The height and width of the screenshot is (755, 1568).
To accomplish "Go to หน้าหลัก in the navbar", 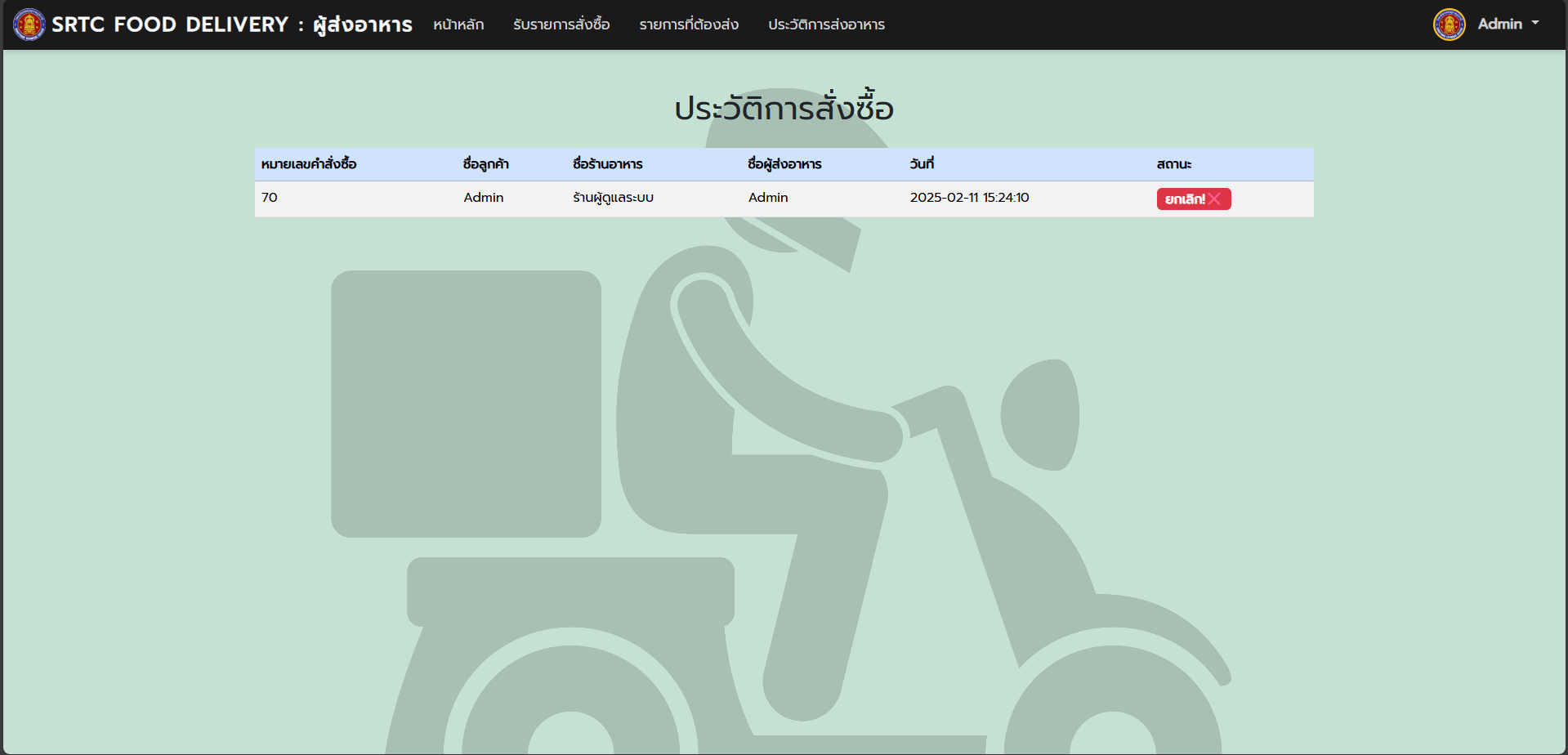I will point(458,25).
